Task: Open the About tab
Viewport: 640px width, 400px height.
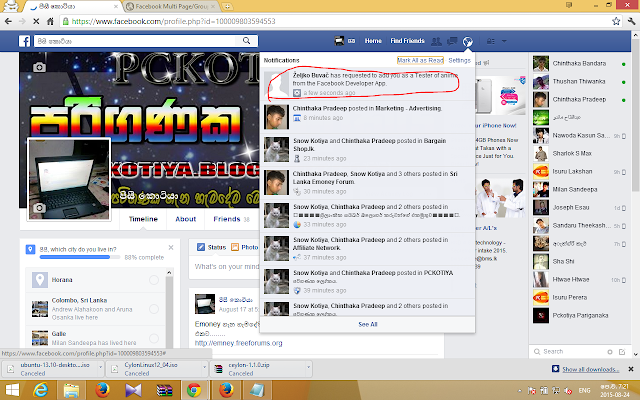Action: click(186, 219)
